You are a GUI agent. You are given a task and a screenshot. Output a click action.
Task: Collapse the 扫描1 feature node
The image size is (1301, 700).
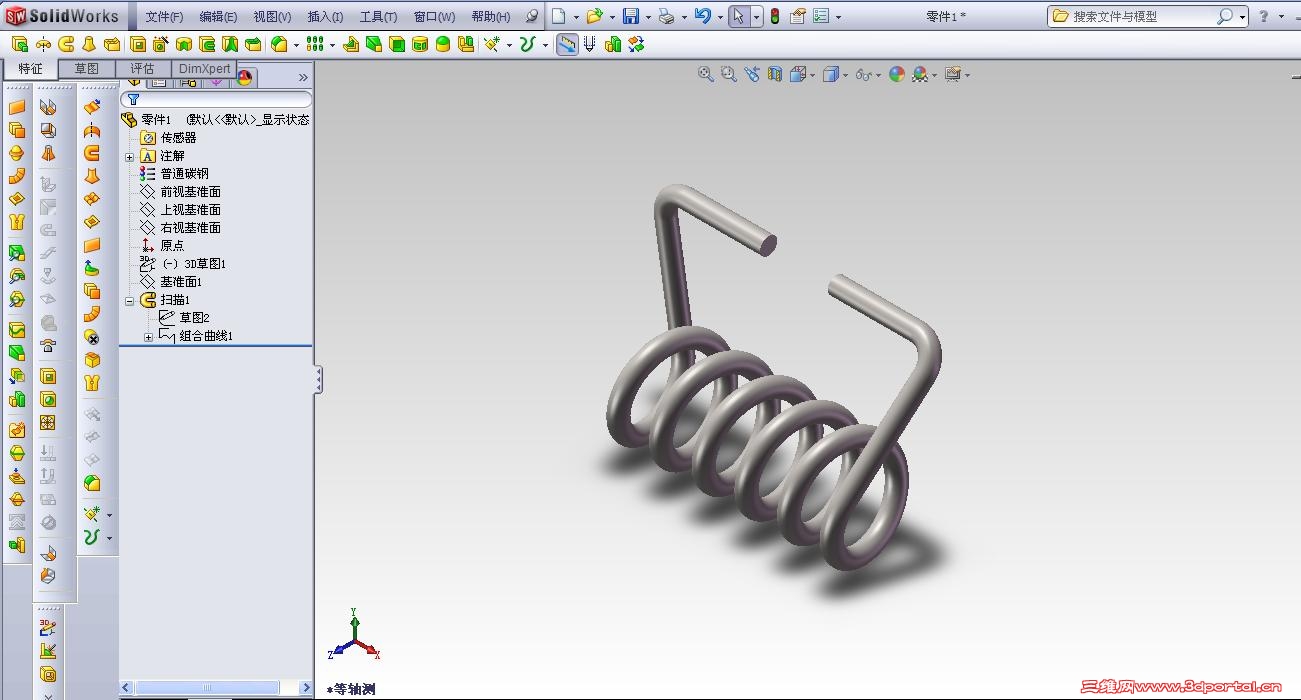click(x=130, y=301)
